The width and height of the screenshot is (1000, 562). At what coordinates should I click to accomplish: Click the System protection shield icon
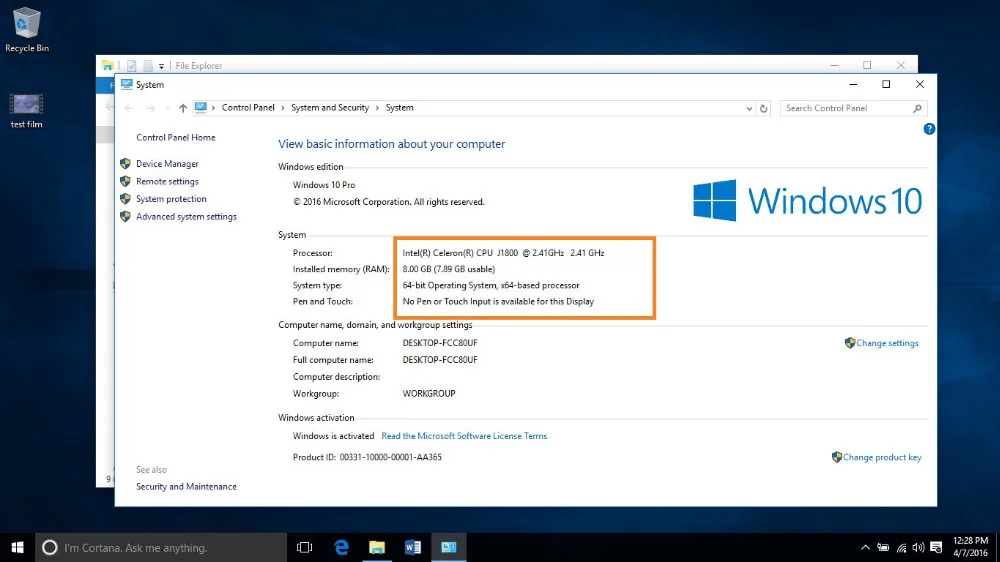(x=125, y=199)
